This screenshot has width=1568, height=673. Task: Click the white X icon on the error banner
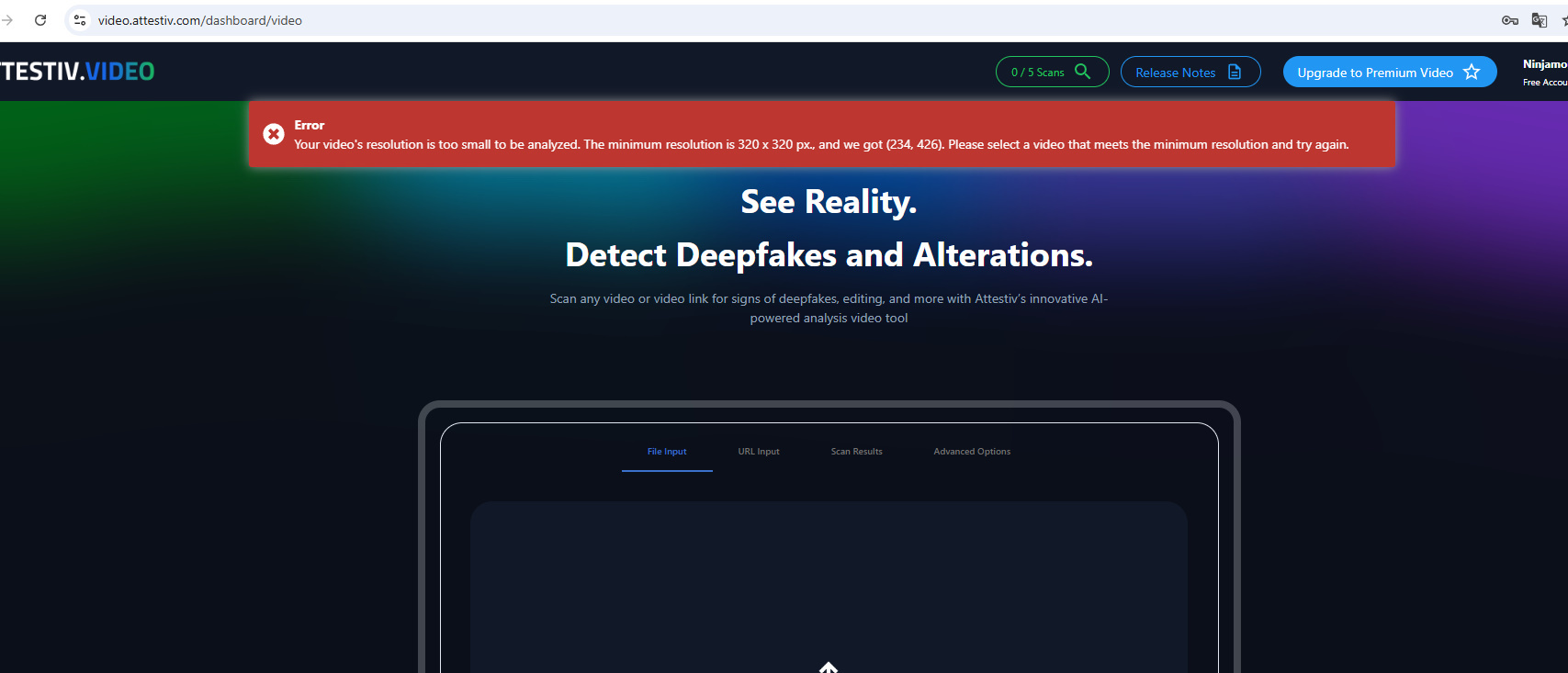click(x=274, y=134)
